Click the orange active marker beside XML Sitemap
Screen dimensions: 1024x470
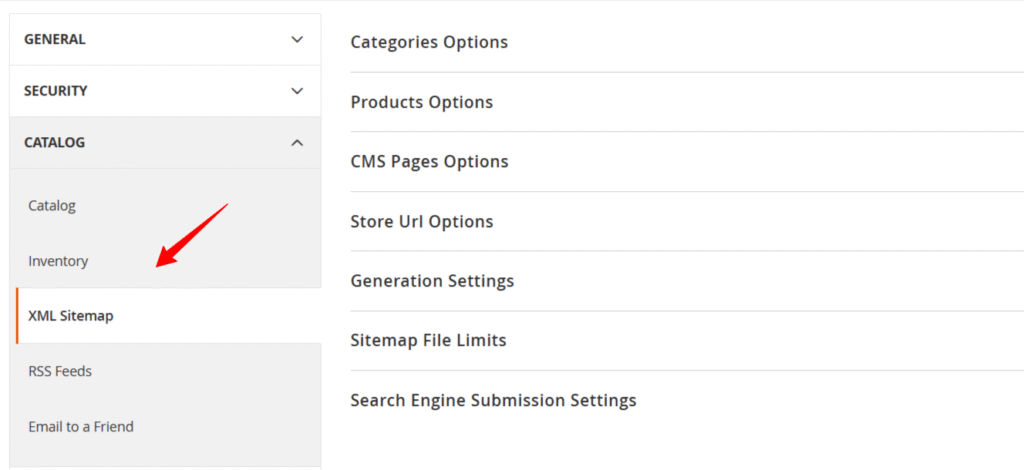pos(17,316)
